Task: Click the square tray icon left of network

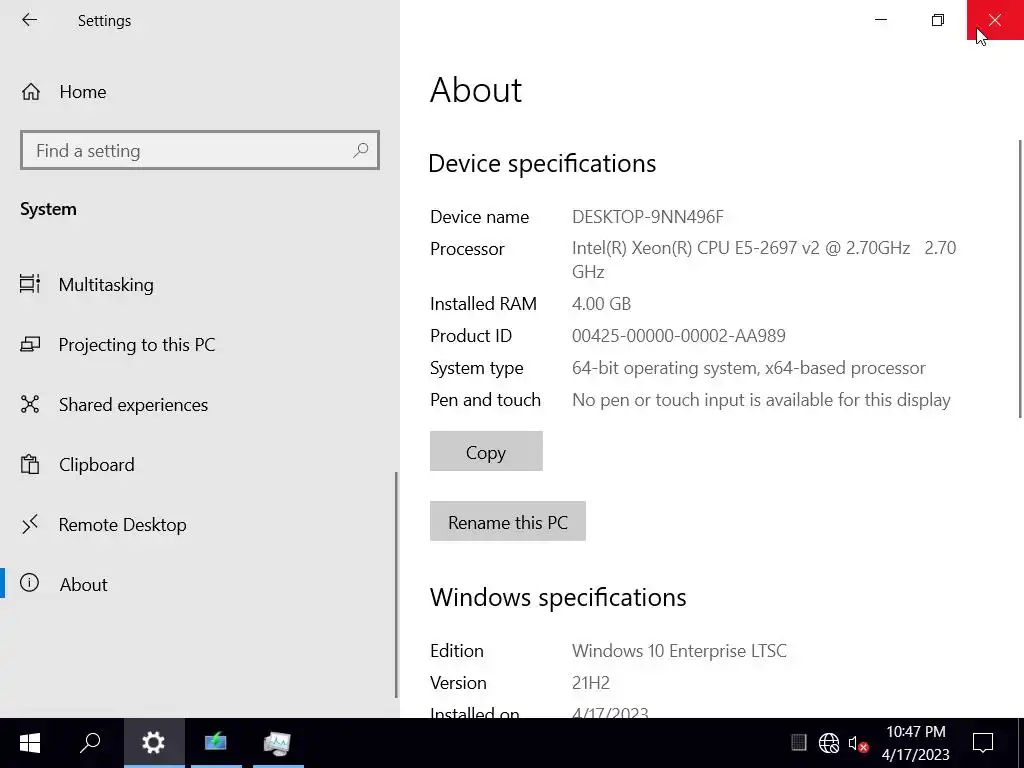Action: click(x=798, y=742)
